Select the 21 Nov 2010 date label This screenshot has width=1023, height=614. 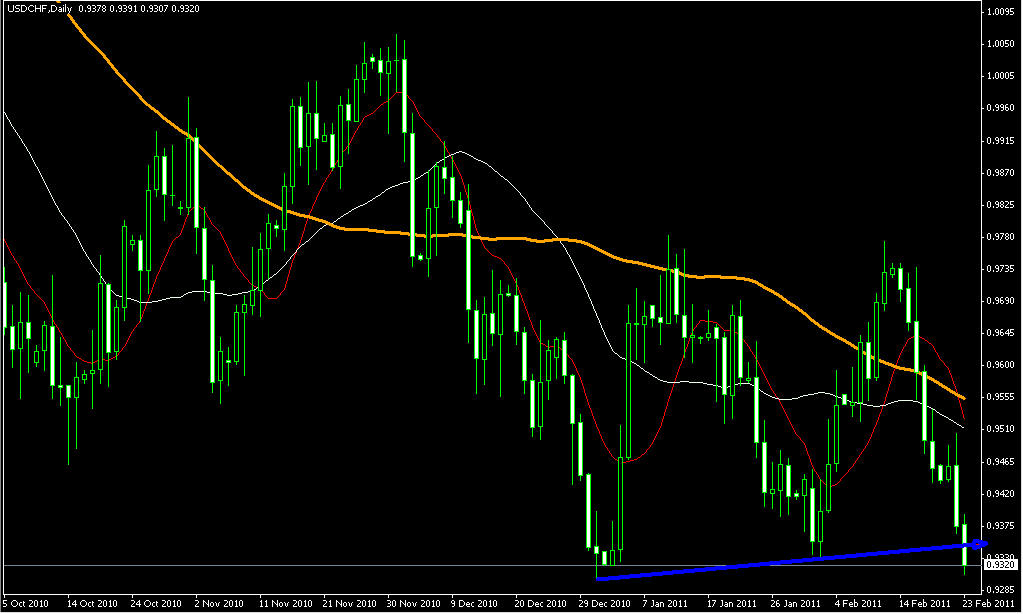(x=348, y=604)
